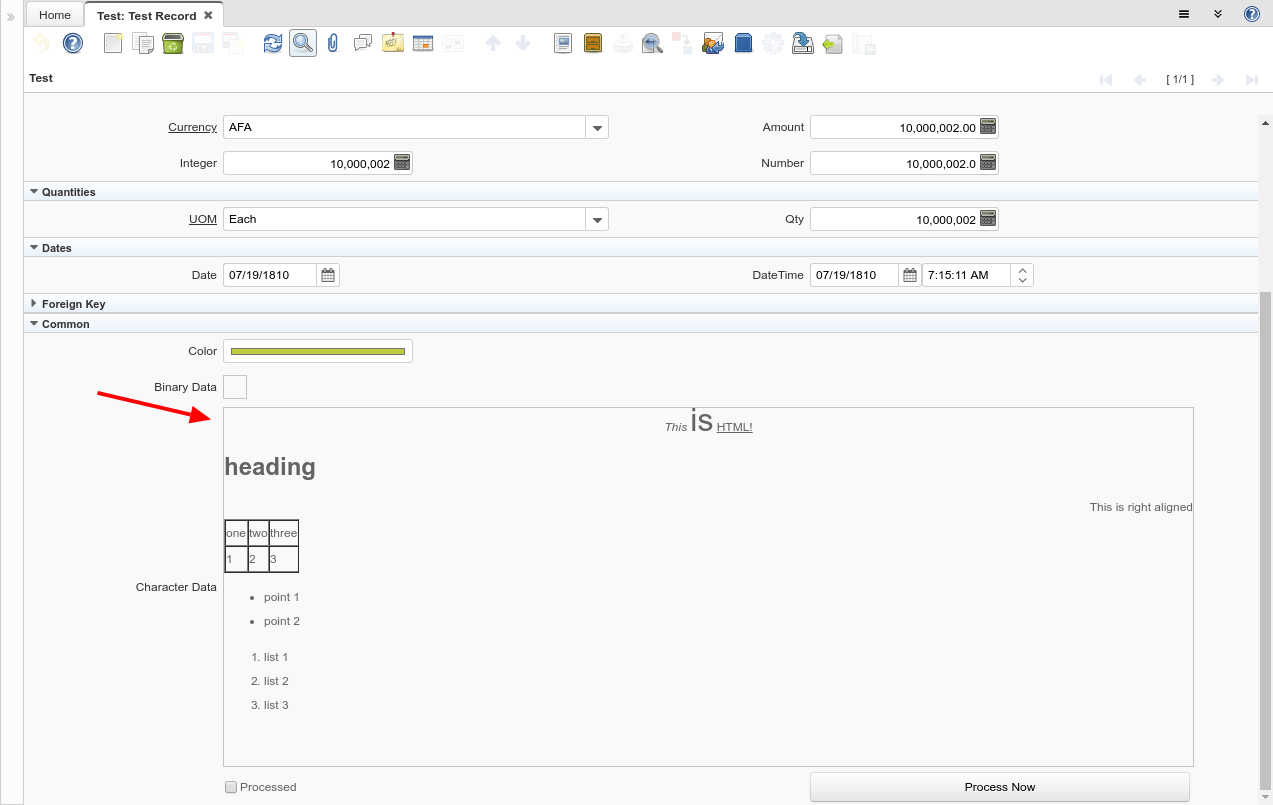The height and width of the screenshot is (805, 1273).
Task: Create a new record with New icon
Action: (113, 43)
